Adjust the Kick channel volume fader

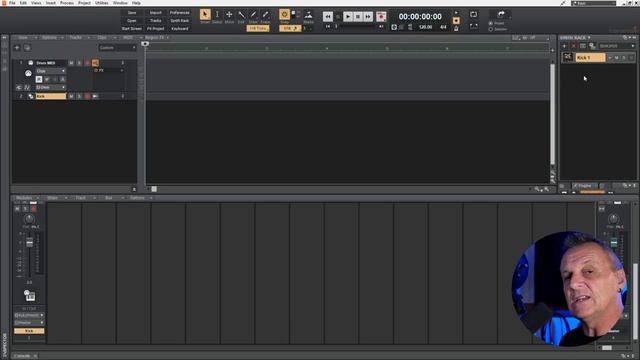pyautogui.click(x=29, y=242)
